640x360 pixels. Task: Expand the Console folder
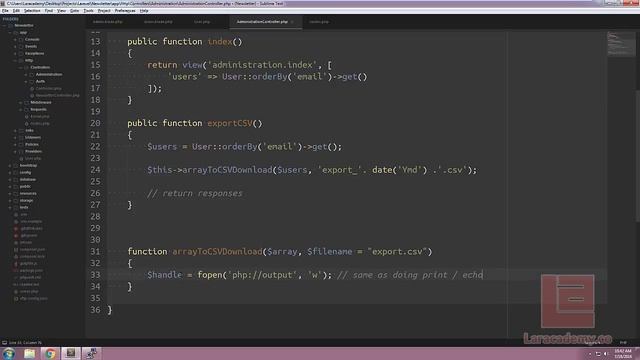tap(16, 40)
